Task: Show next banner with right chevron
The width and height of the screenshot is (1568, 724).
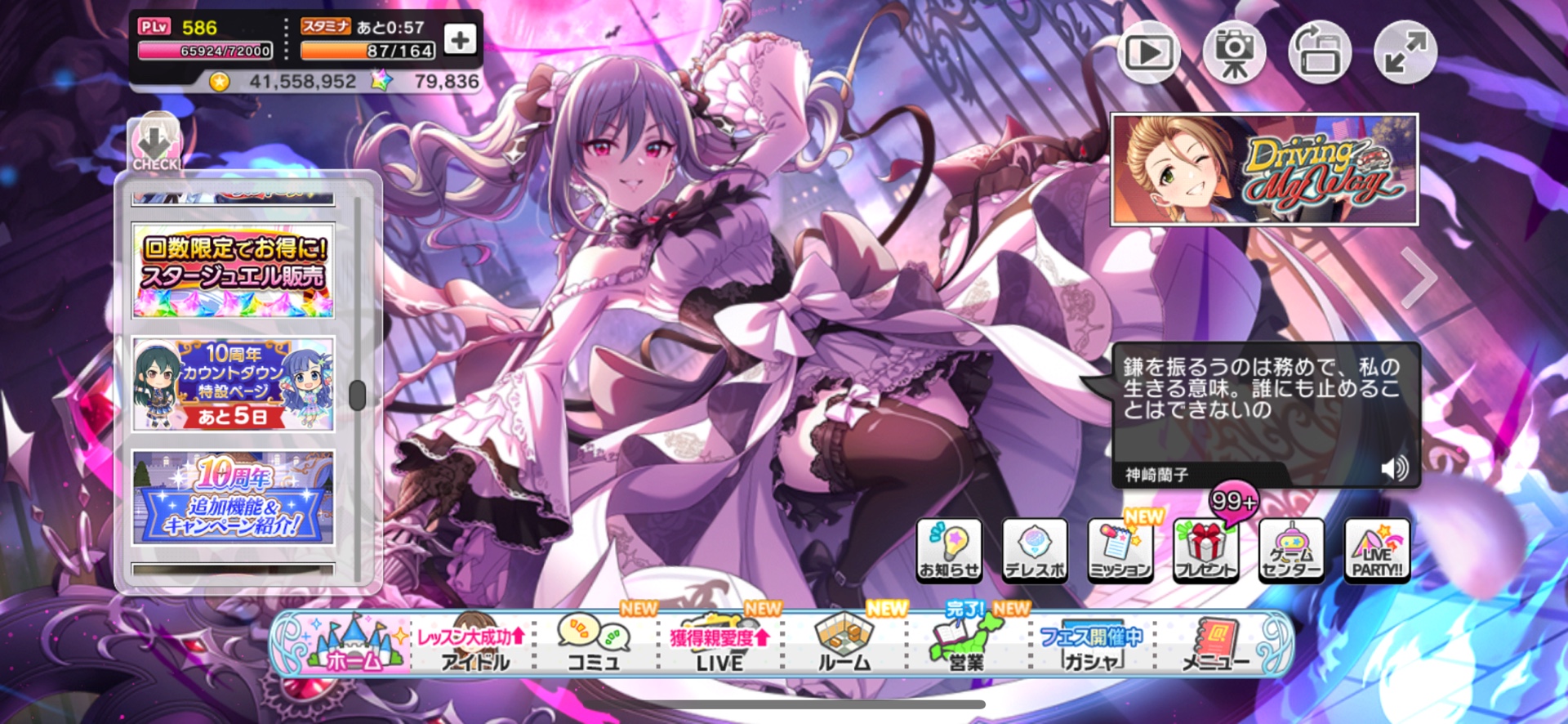Action: coord(1419,278)
